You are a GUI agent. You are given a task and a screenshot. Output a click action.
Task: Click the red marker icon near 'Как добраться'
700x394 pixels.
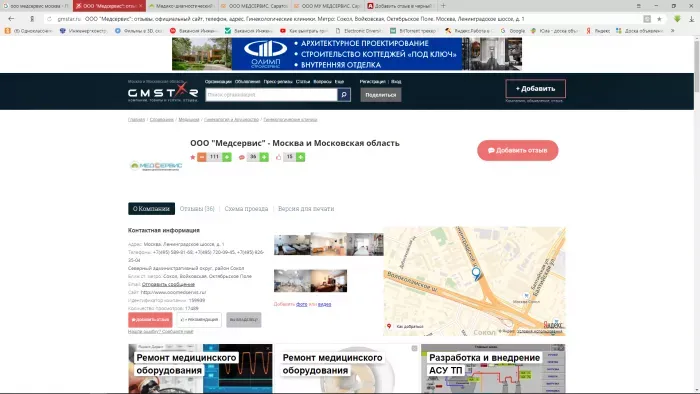coord(389,326)
